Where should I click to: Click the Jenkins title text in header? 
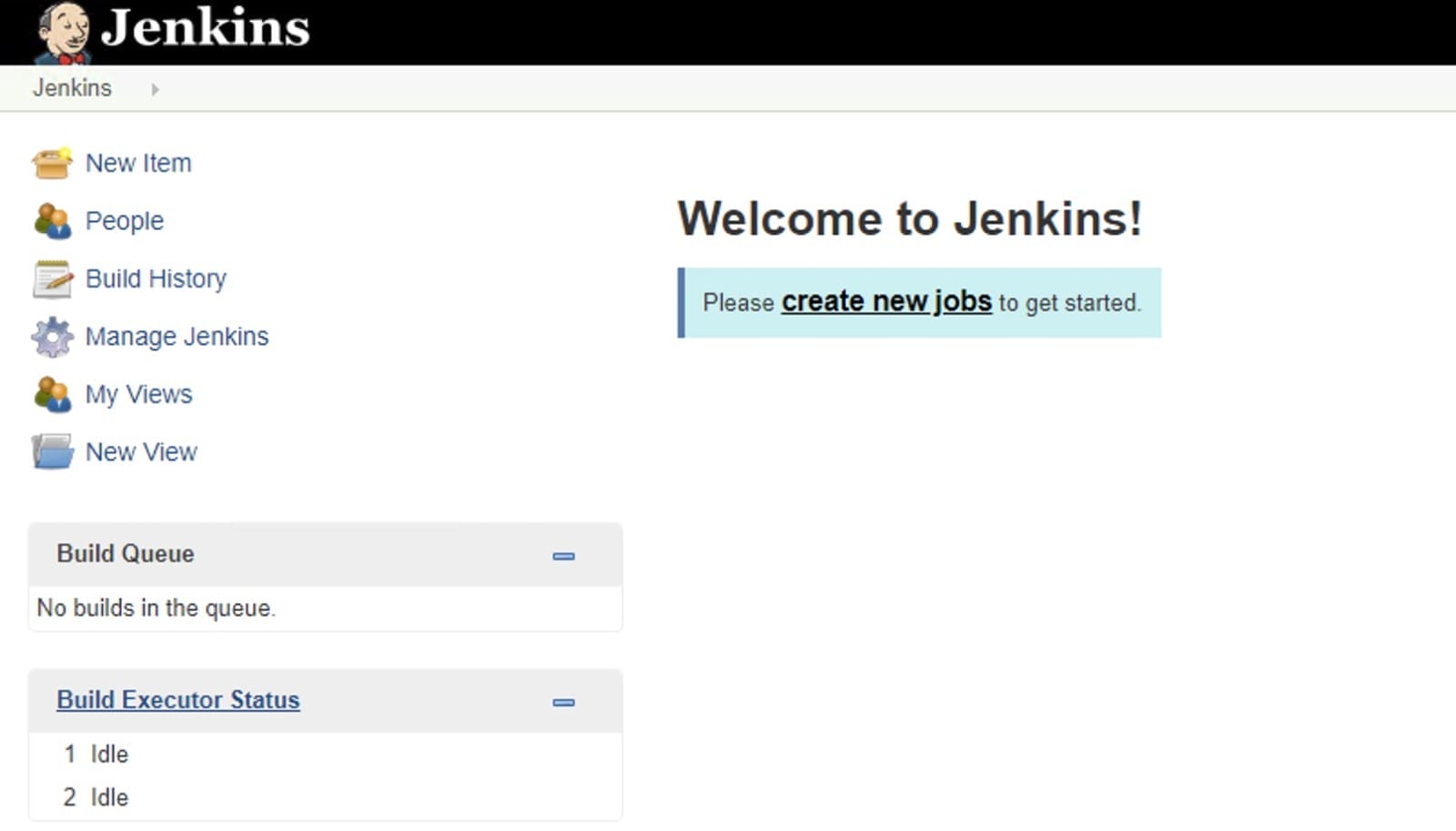pyautogui.click(x=205, y=27)
